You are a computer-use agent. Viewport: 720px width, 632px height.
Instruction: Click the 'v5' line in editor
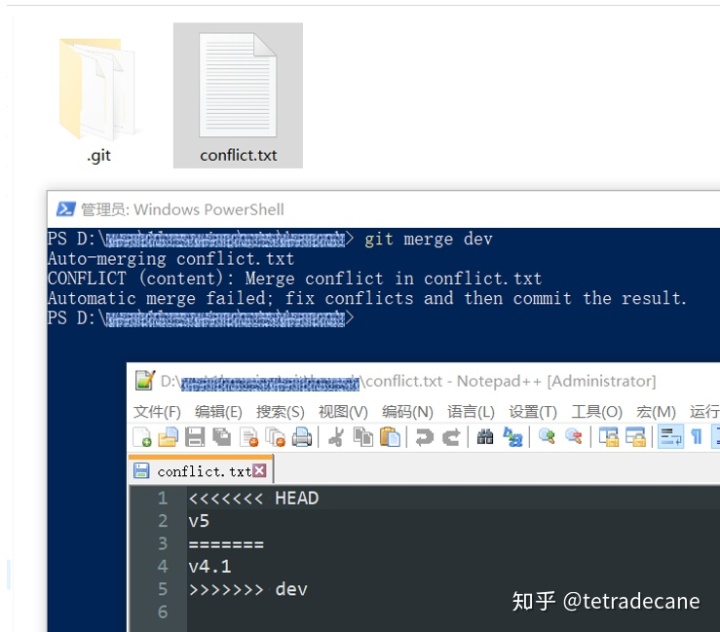pyautogui.click(x=199, y=521)
